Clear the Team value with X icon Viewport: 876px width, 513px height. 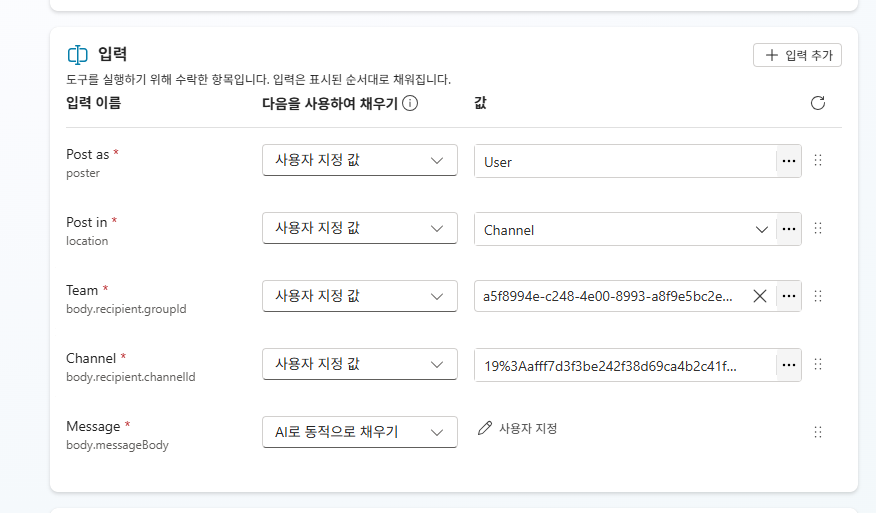(760, 296)
